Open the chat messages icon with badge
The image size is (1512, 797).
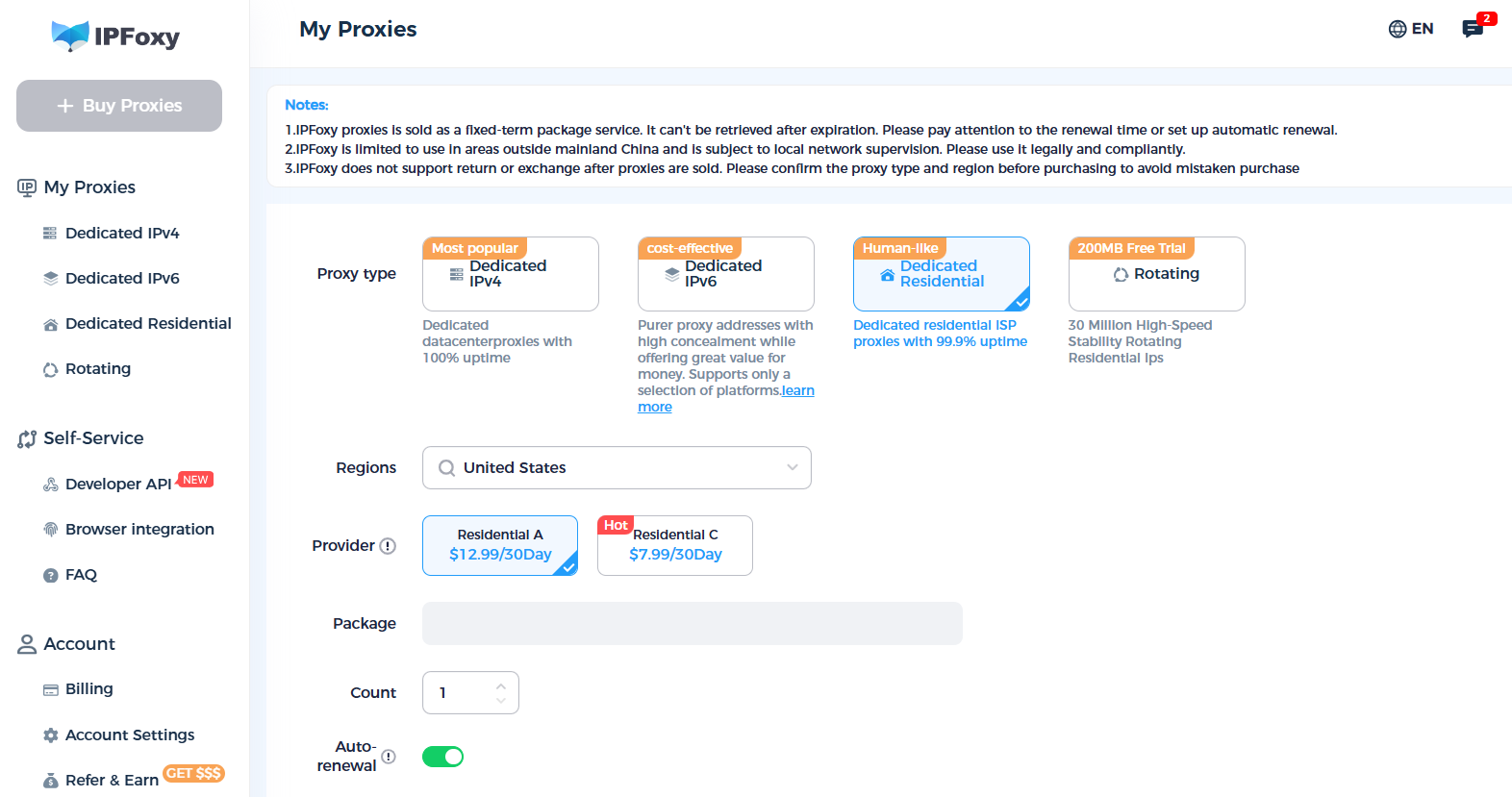click(x=1473, y=29)
